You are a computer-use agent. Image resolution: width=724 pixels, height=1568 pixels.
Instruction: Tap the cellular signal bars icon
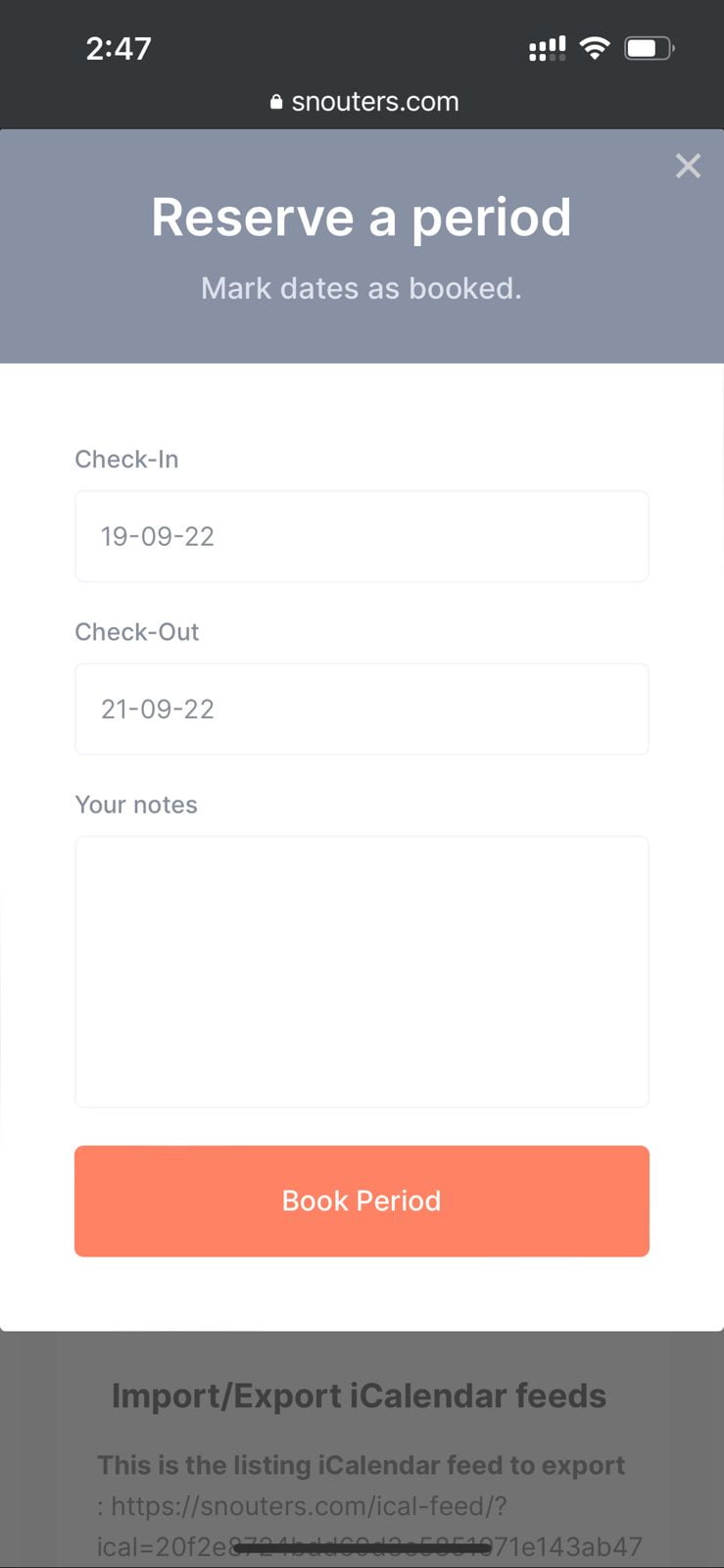(547, 48)
